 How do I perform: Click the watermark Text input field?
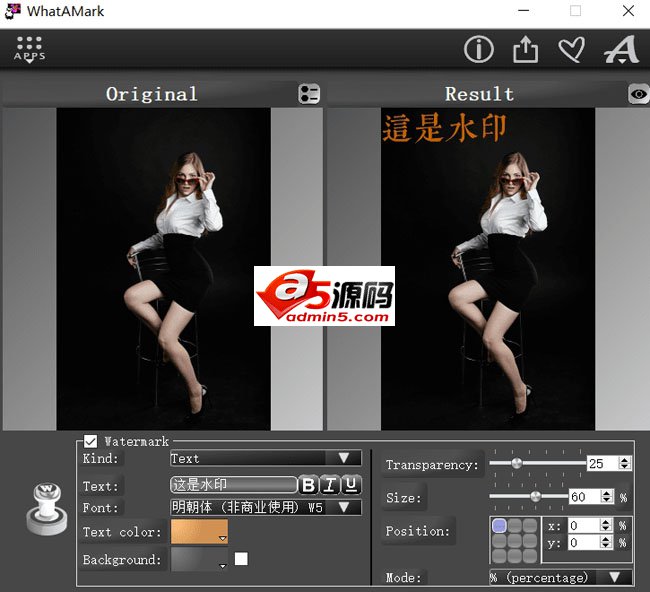tap(234, 485)
